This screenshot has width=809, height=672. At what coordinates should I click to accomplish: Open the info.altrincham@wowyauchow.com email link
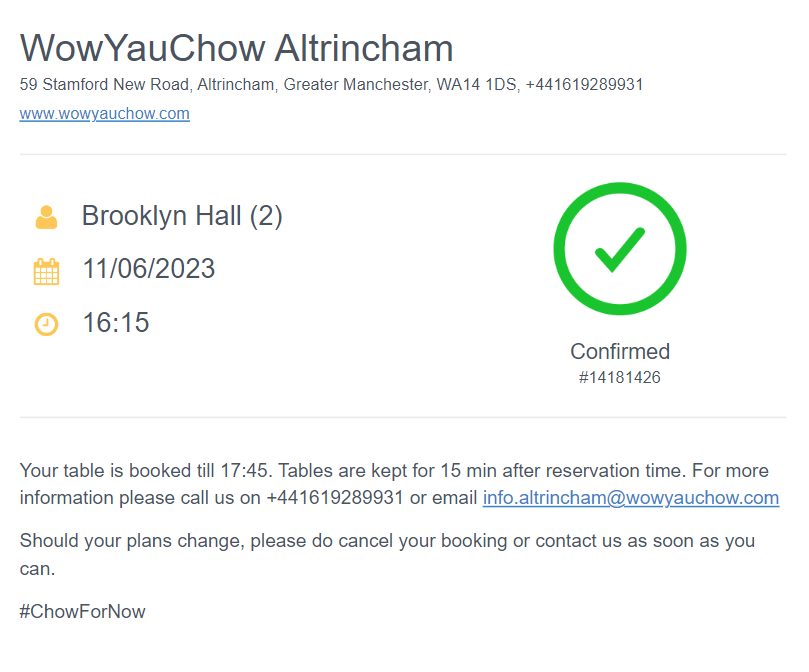tap(630, 498)
